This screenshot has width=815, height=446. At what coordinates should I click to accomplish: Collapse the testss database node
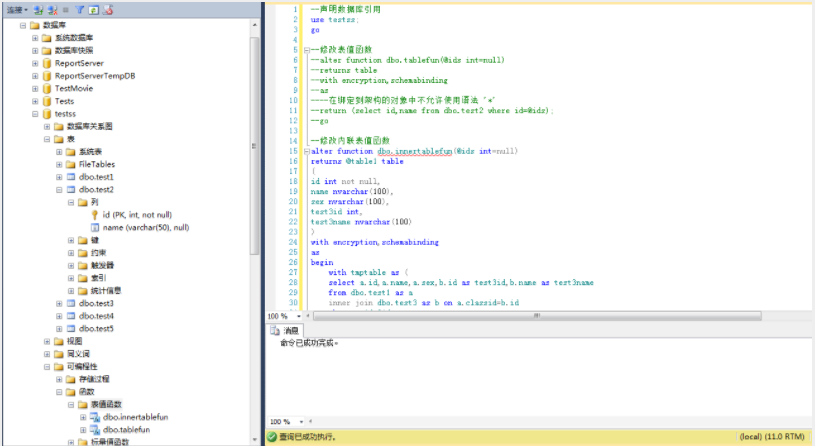[x=35, y=114]
